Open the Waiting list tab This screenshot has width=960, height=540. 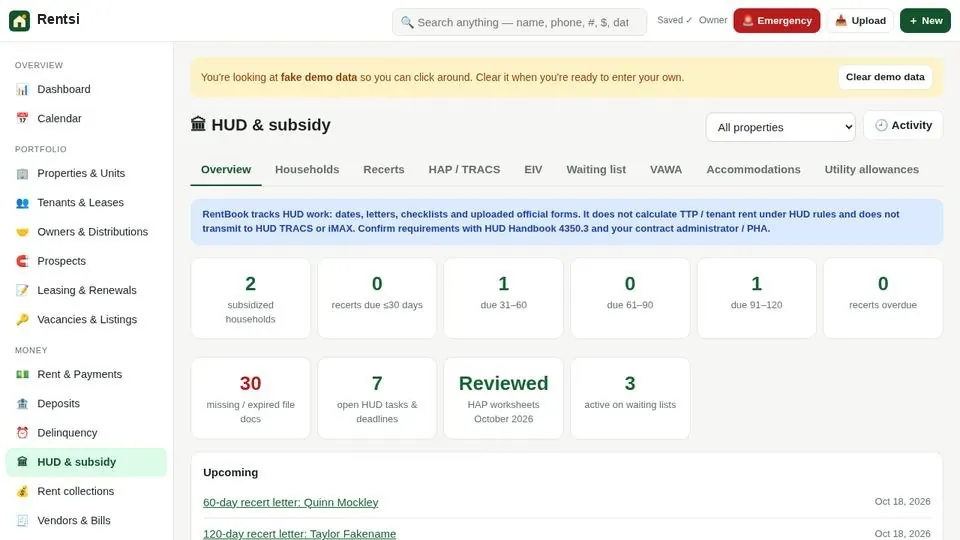point(596,170)
